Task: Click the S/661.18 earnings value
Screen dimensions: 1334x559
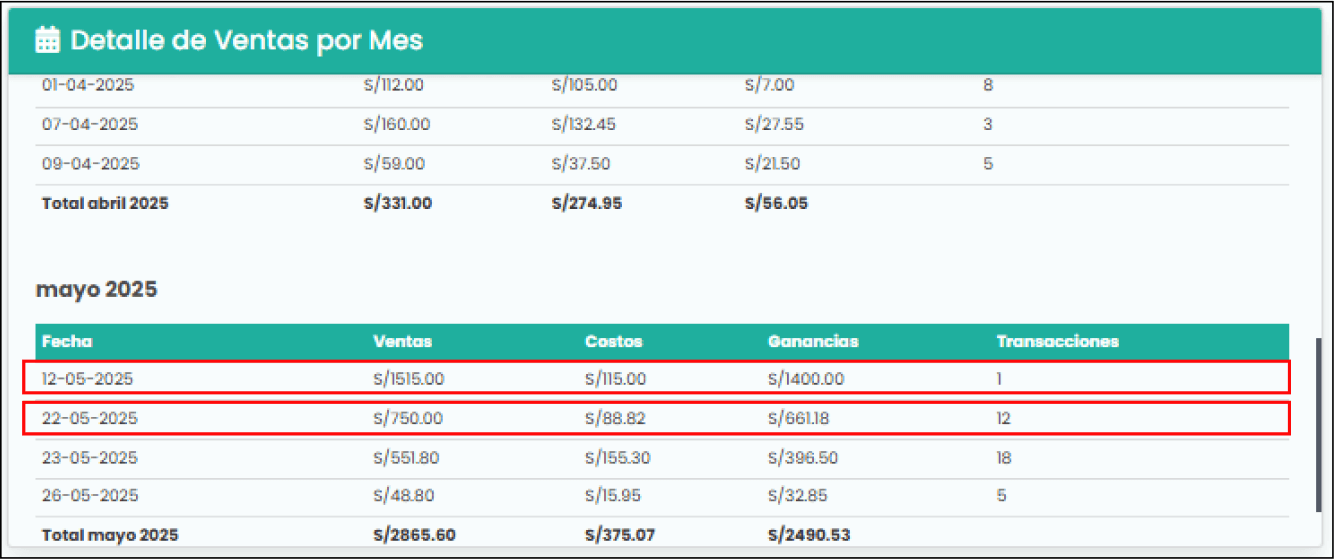Action: pyautogui.click(x=798, y=419)
